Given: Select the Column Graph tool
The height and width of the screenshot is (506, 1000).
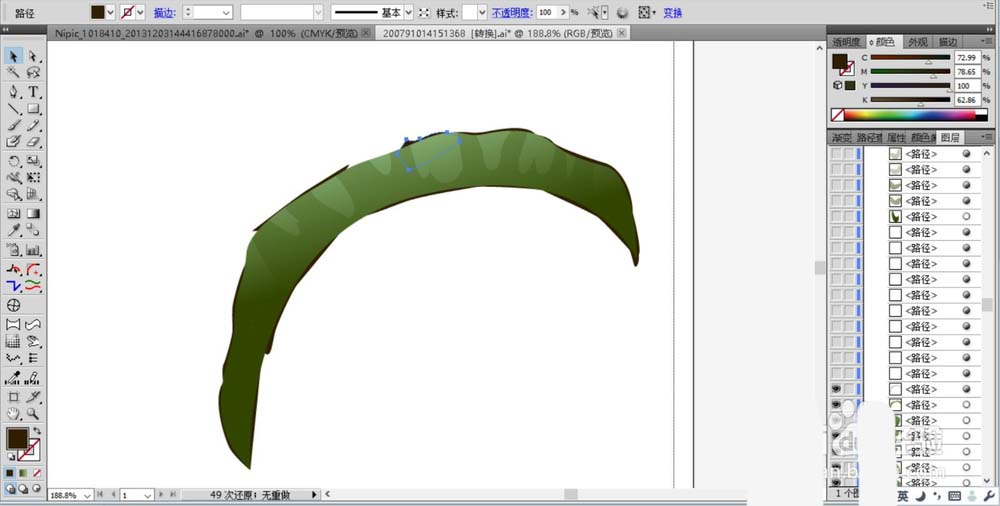Looking at the screenshot, I should 33,250.
